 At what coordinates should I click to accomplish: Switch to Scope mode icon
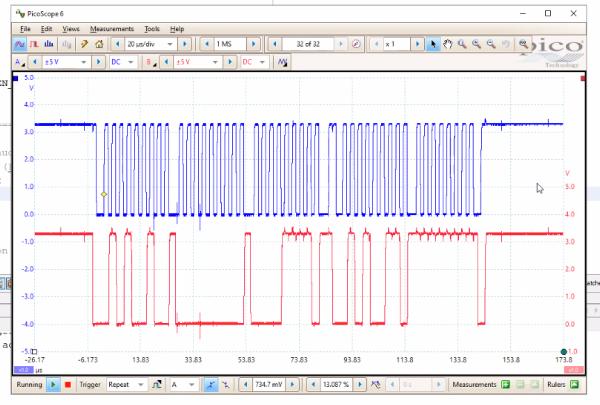pyautogui.click(x=20, y=44)
